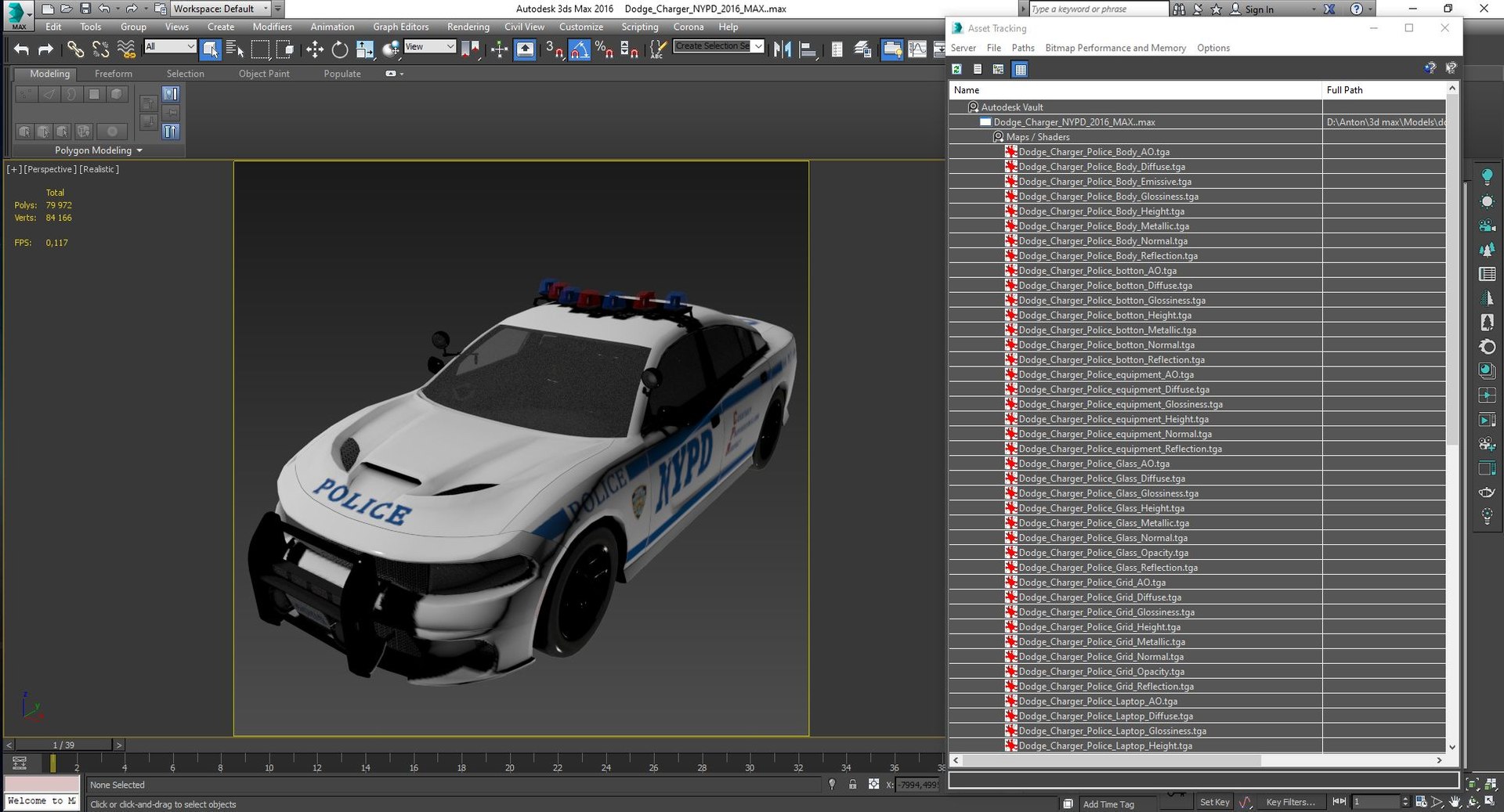Switch Asset Tracking to tree view icon
The width and height of the screenshot is (1504, 812).
(998, 69)
